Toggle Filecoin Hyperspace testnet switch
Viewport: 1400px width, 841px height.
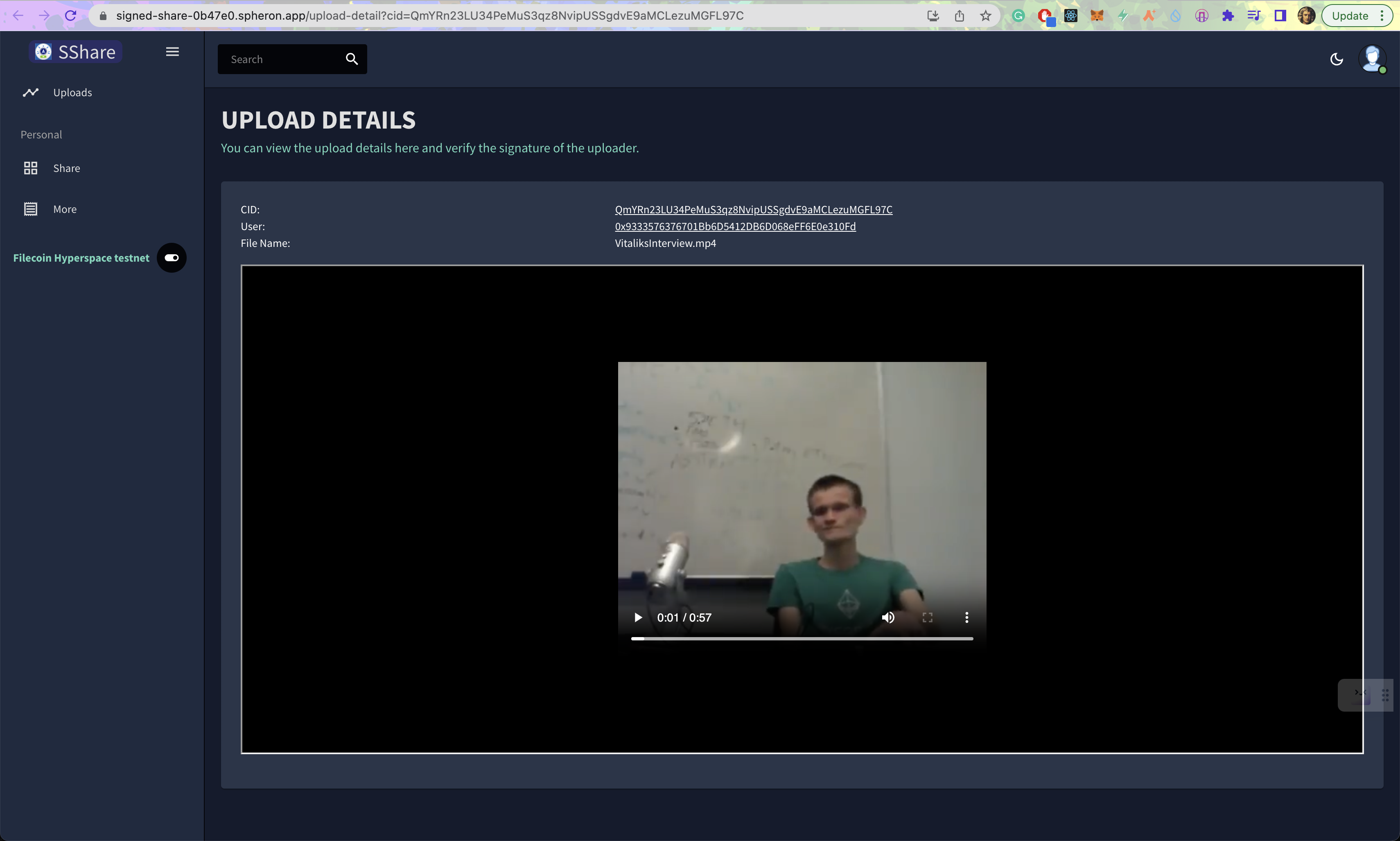[x=172, y=258]
